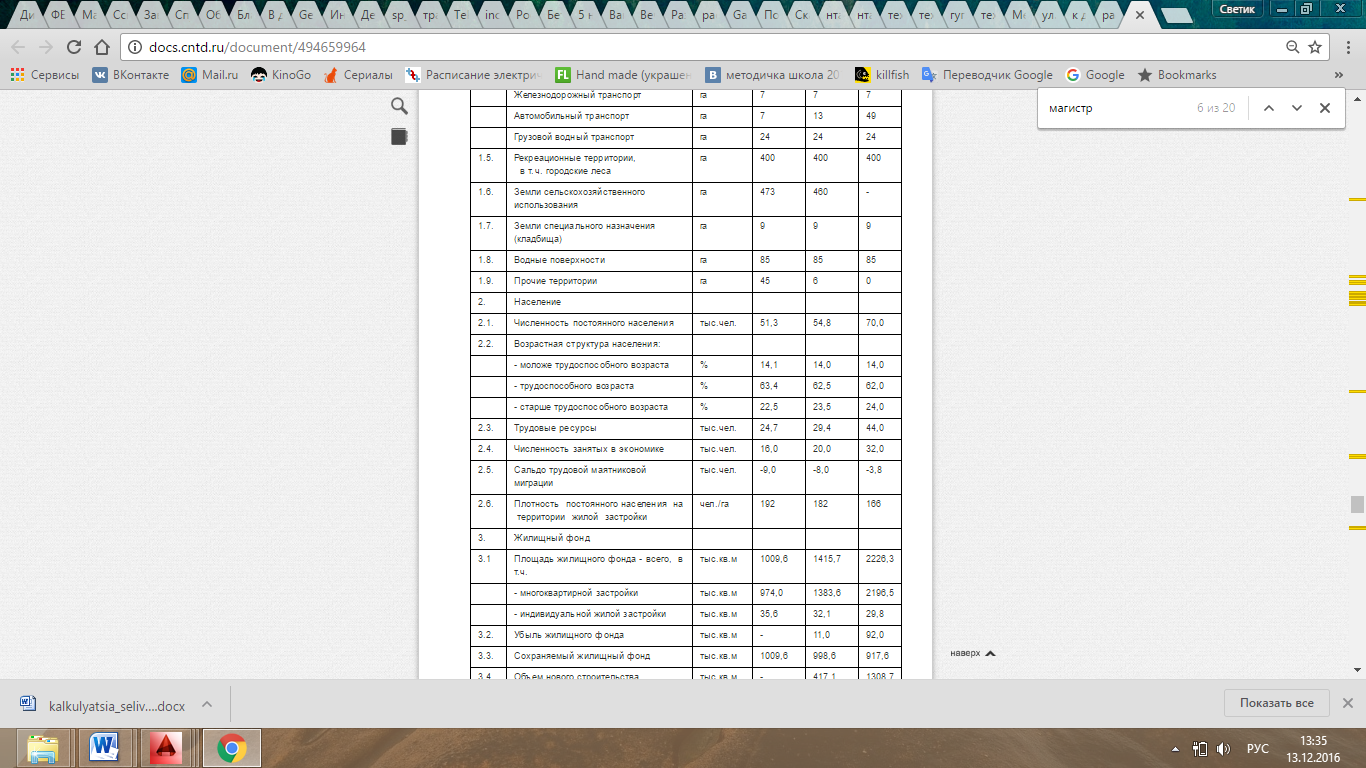Click the document search magnifier icon
Image resolution: width=1366 pixels, height=768 pixels.
[399, 107]
